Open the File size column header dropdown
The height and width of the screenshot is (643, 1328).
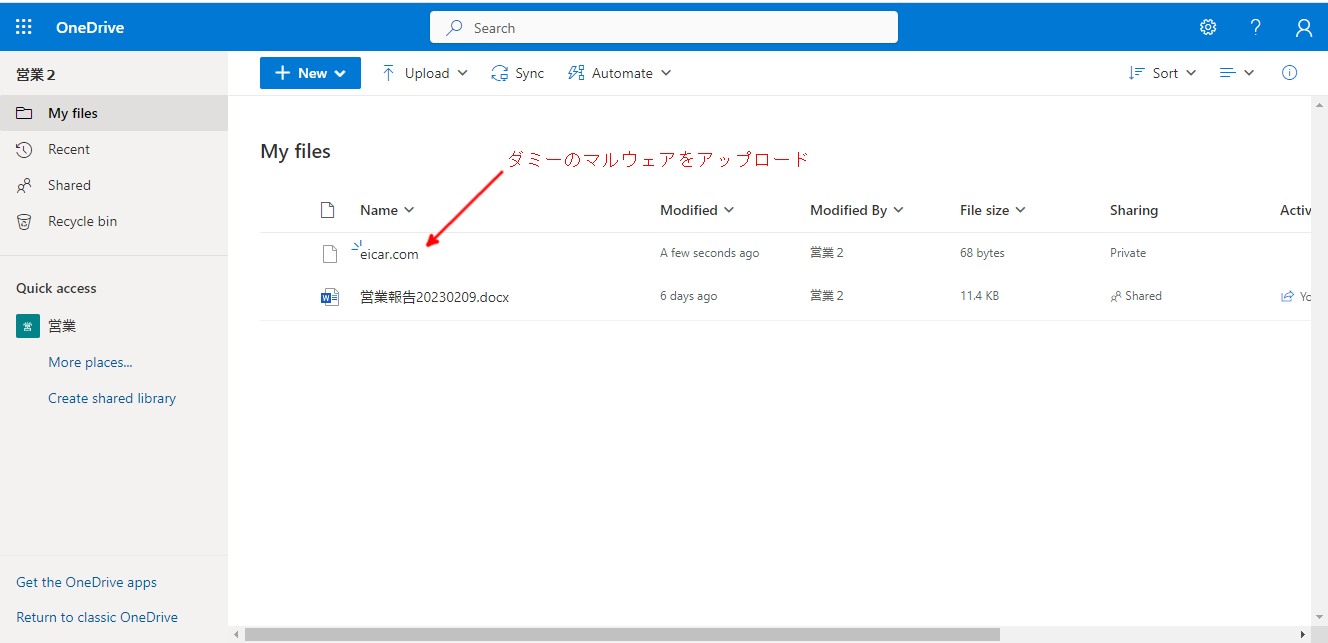click(x=993, y=210)
